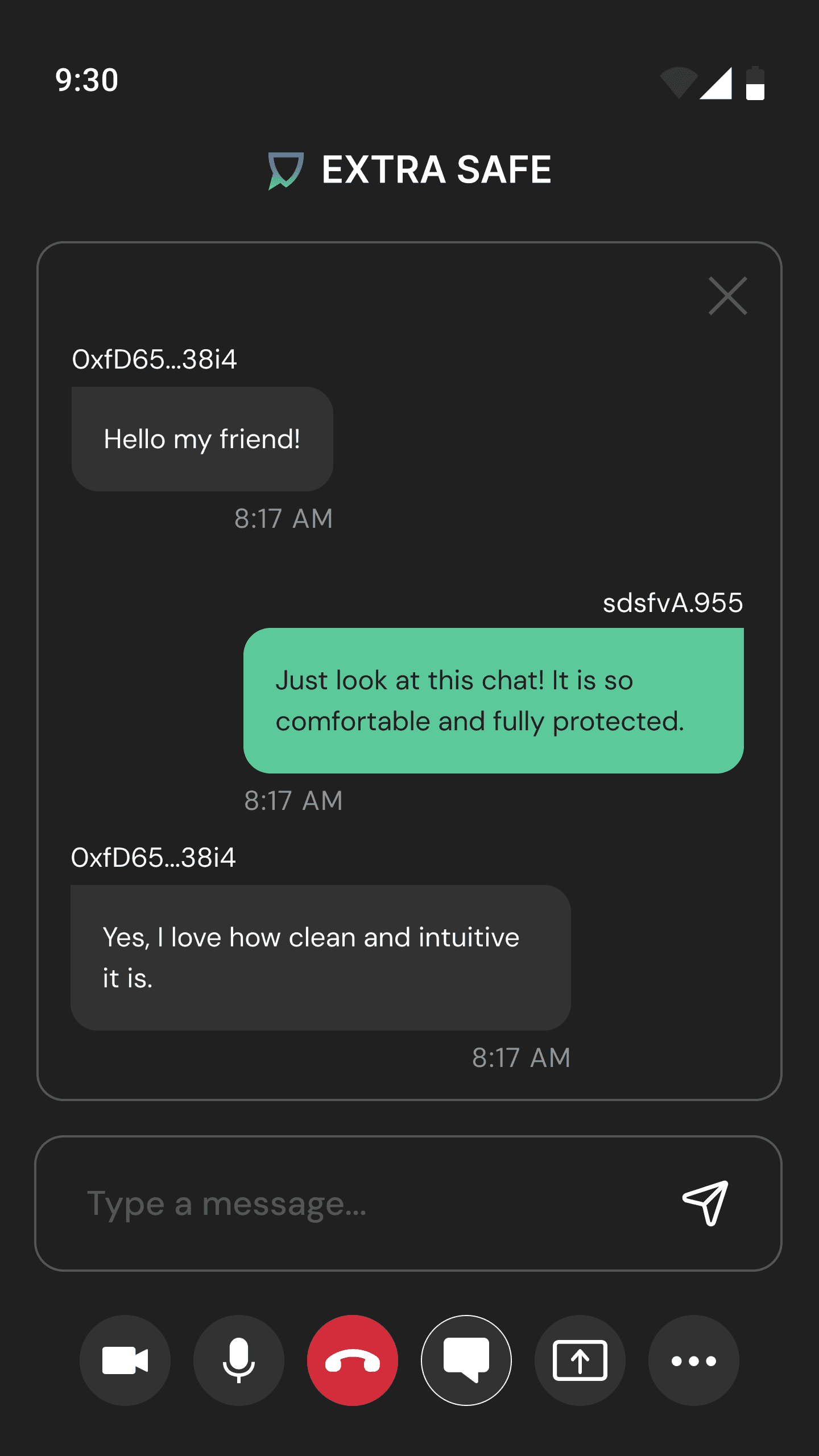This screenshot has width=819, height=1456.
Task: Tap the clean and intuitive message bubble
Action: 321,958
